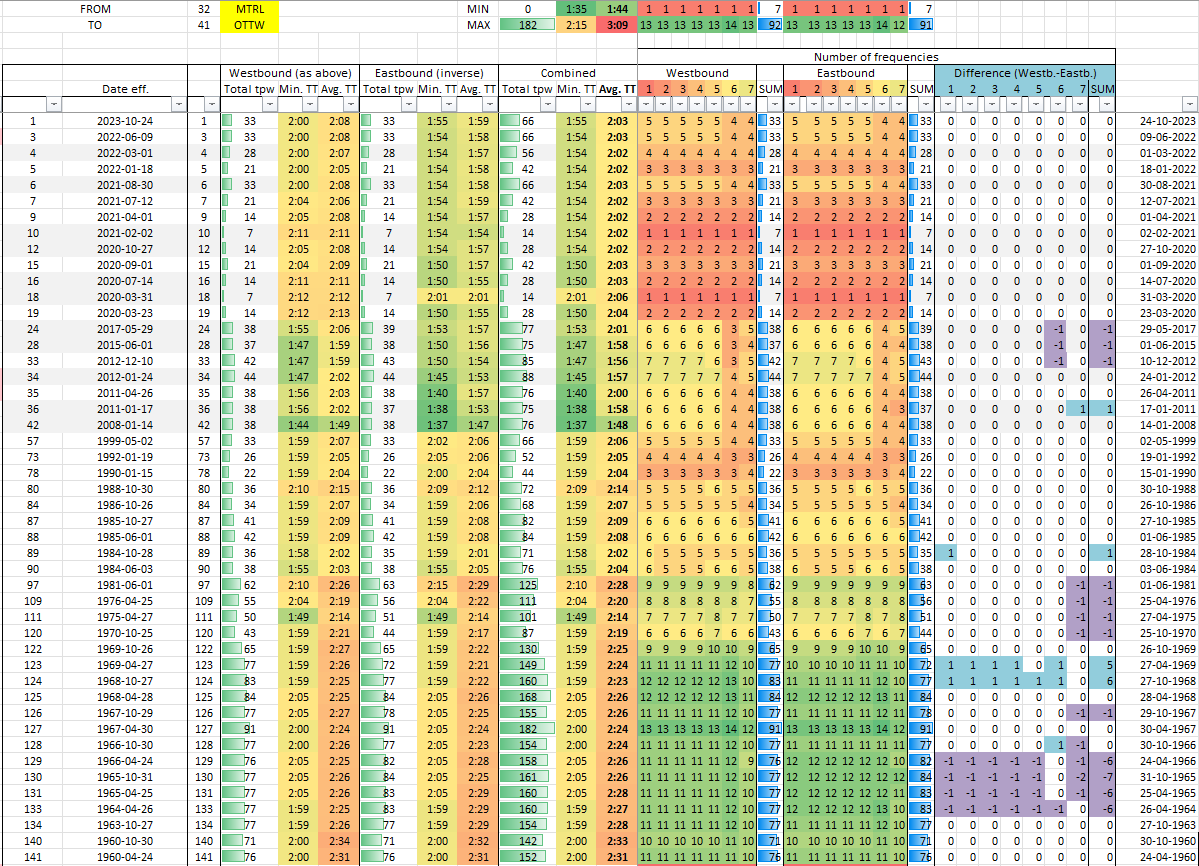This screenshot has width=1199, height=866.
Task: Expand the Eastbound Min. TT filter arrow
Action: coord(447,104)
